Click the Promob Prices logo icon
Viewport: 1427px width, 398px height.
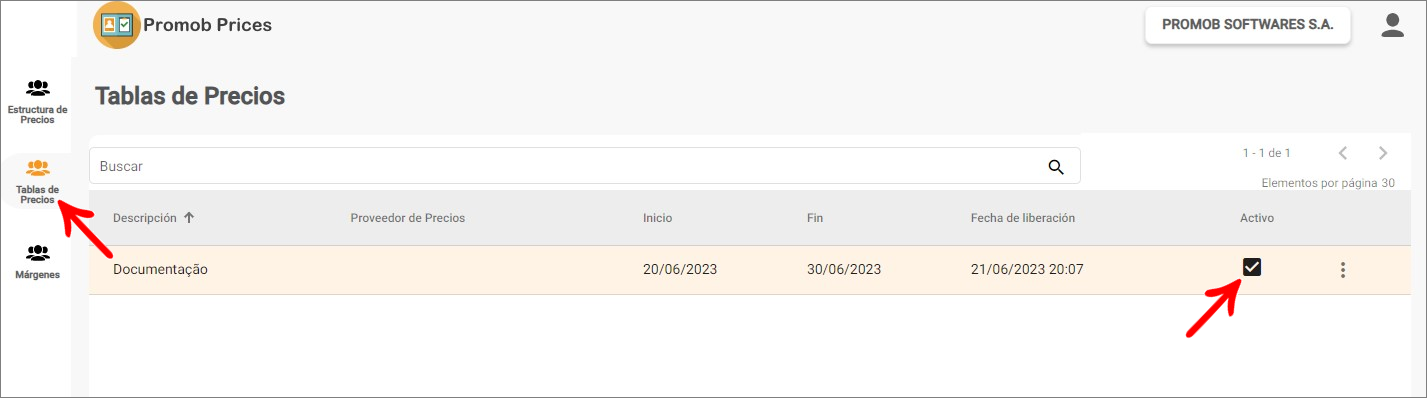[117, 25]
